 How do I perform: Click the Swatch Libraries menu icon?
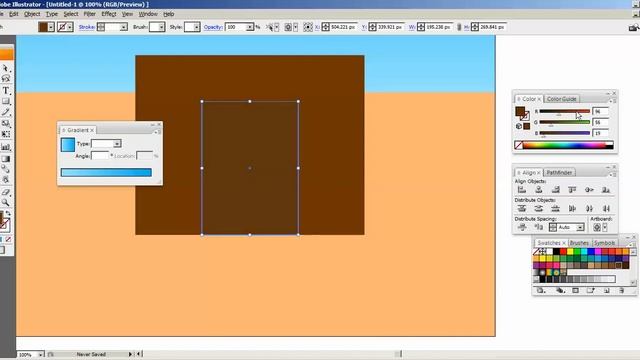click(541, 290)
